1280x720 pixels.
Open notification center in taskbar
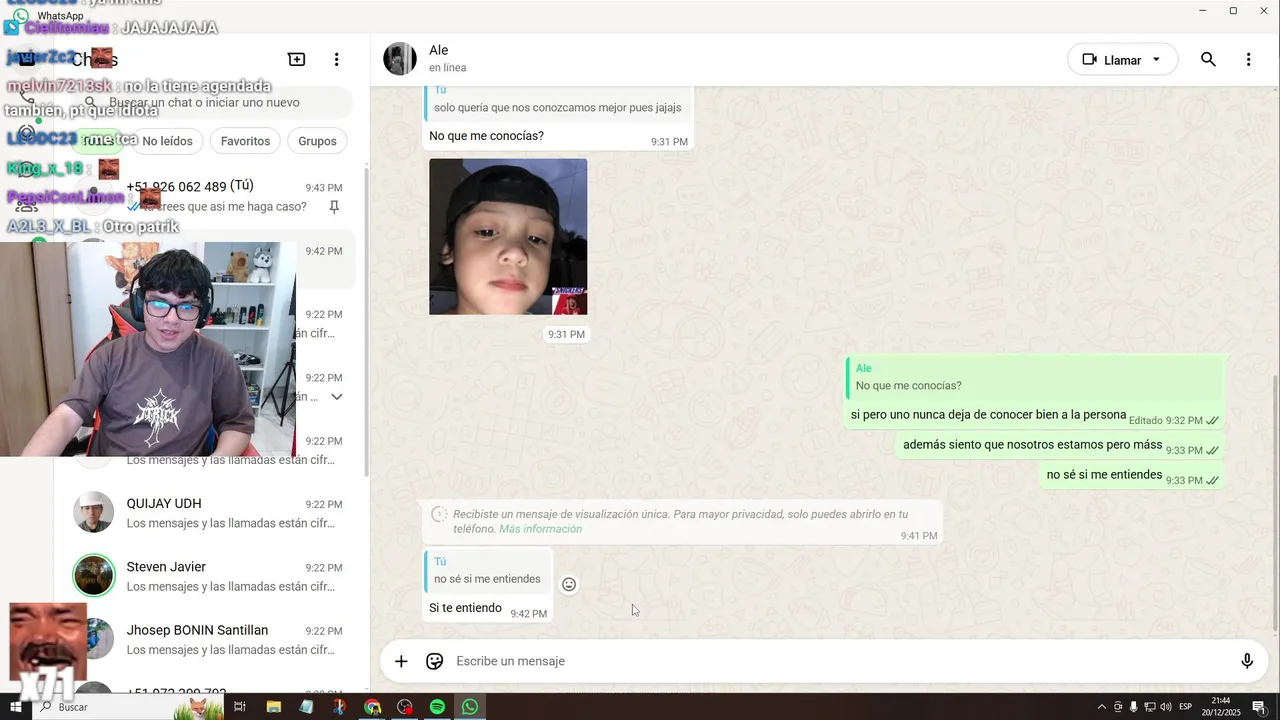1259,707
